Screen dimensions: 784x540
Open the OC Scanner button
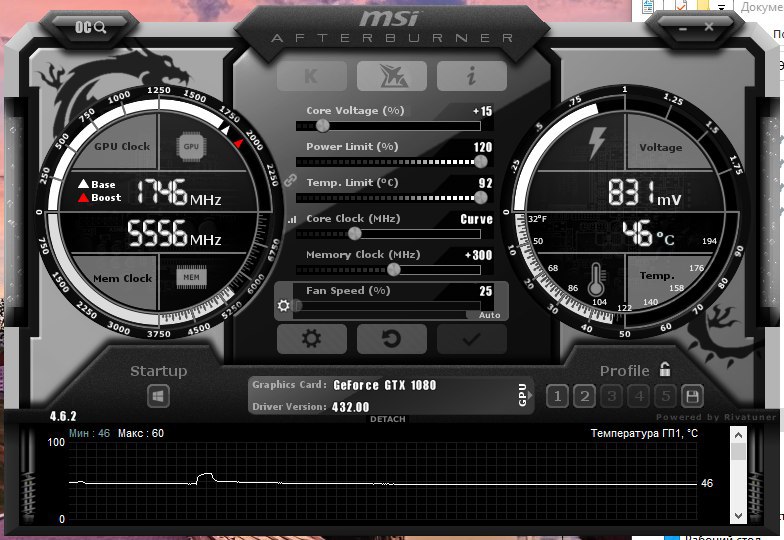[90, 27]
